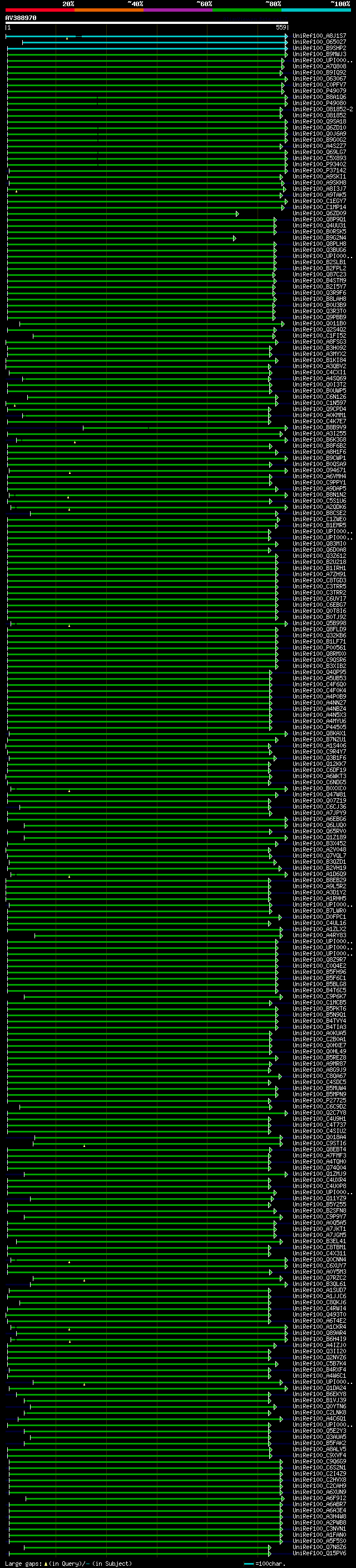Click label UniRef100_B9G2N4

(319, 238)
